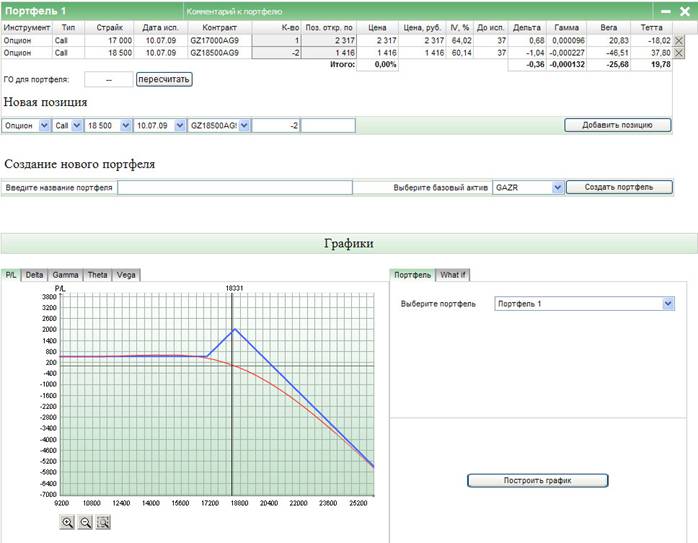Click empty open price field in new position
Screen dimensions: 698x543
pos(329,126)
